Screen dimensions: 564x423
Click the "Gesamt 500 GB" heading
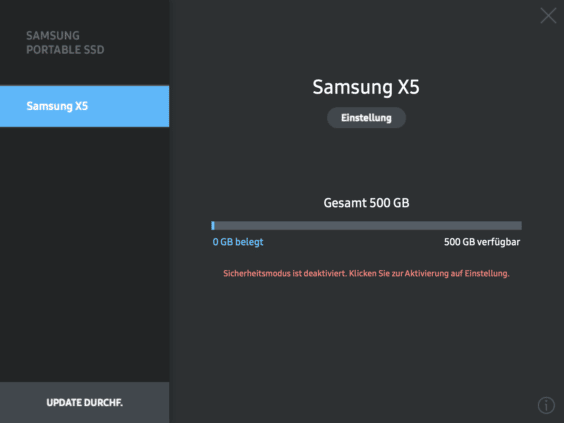(366, 203)
